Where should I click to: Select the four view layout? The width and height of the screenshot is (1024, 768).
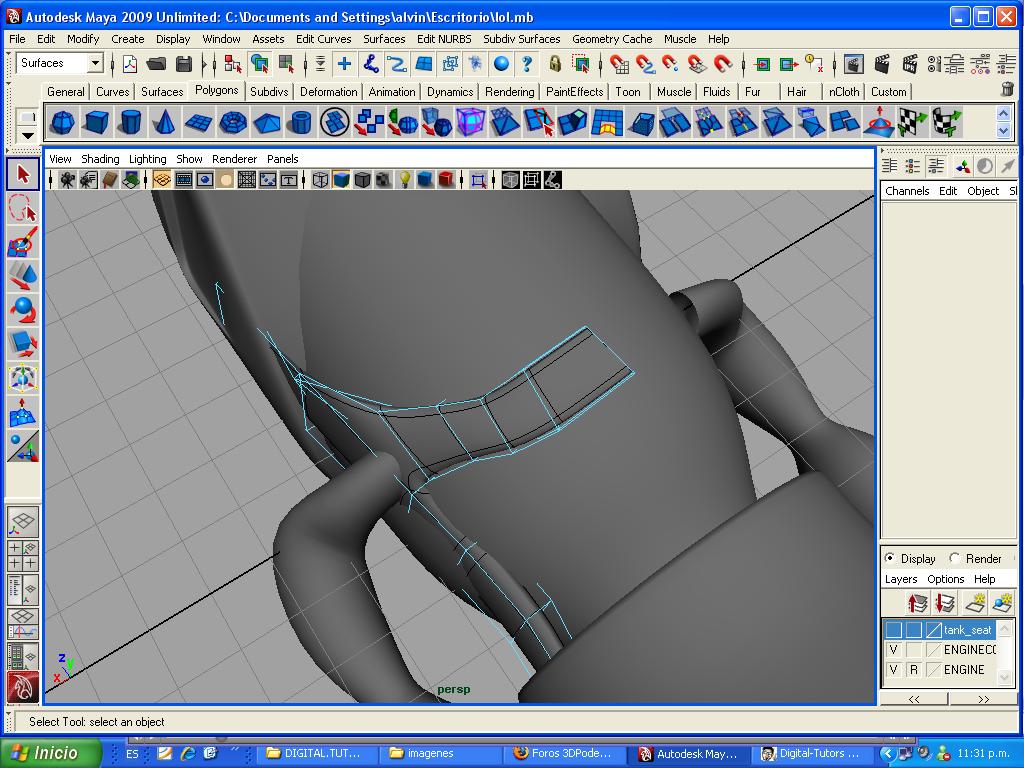pyautogui.click(x=23, y=555)
